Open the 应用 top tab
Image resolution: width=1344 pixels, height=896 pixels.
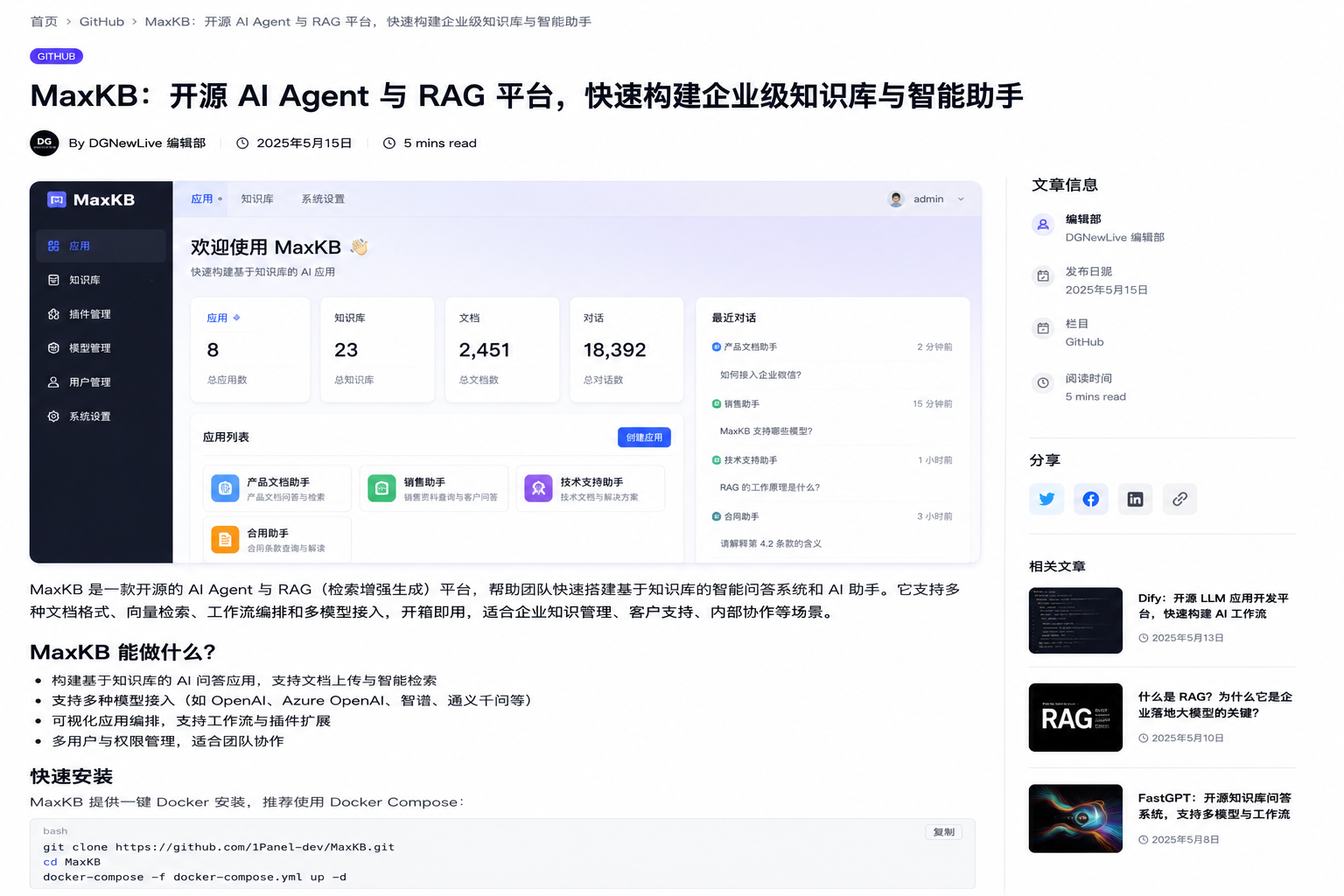(x=206, y=199)
